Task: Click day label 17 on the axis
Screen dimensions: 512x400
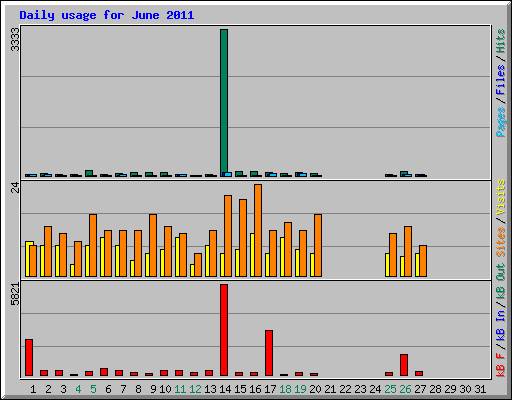Action: pyautogui.click(x=270, y=389)
